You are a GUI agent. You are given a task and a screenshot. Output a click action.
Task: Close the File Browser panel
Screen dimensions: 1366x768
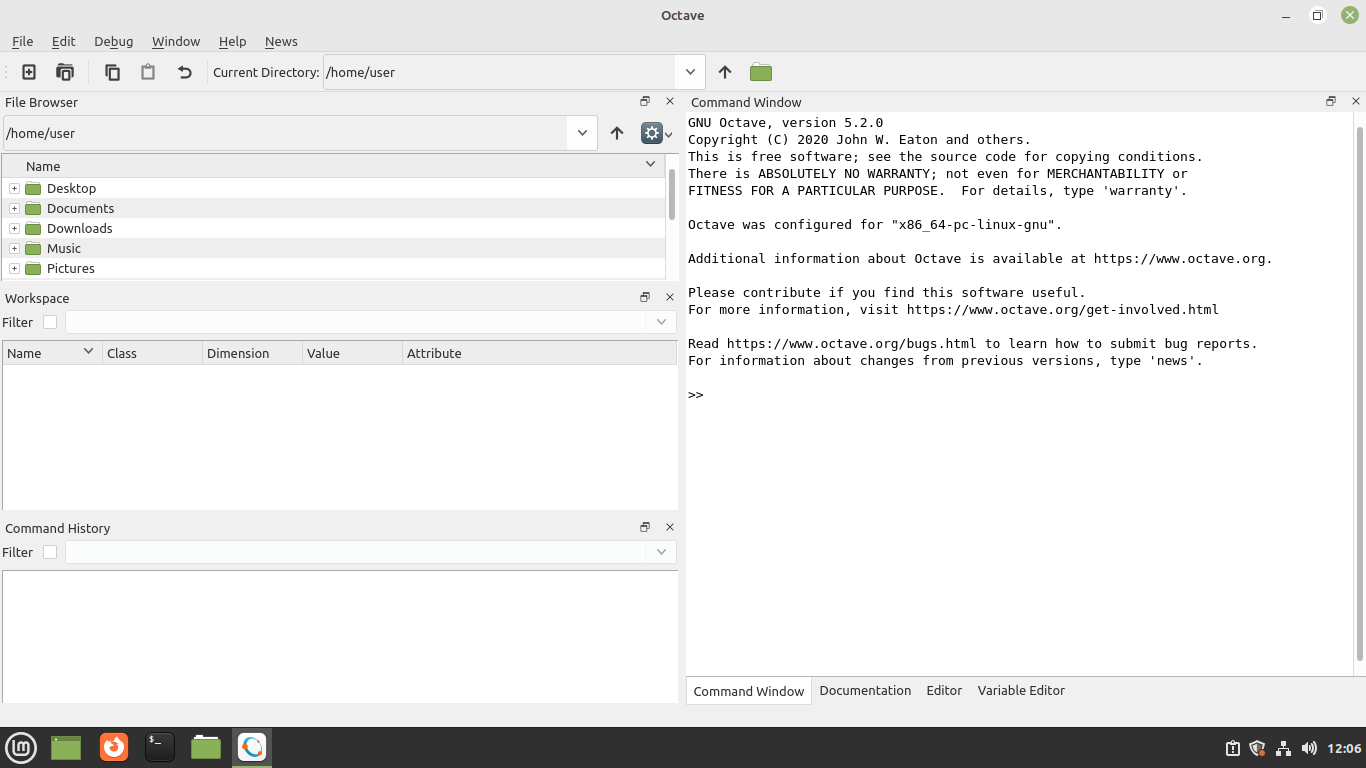pyautogui.click(x=670, y=101)
